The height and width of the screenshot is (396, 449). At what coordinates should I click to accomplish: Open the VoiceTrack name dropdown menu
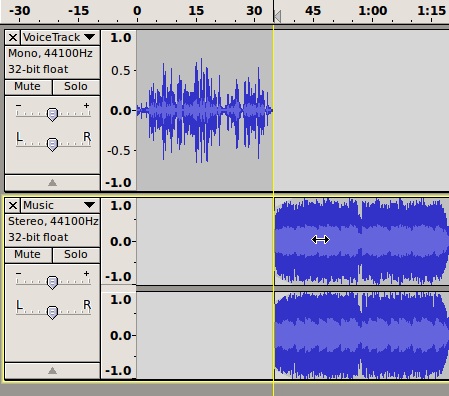point(60,37)
